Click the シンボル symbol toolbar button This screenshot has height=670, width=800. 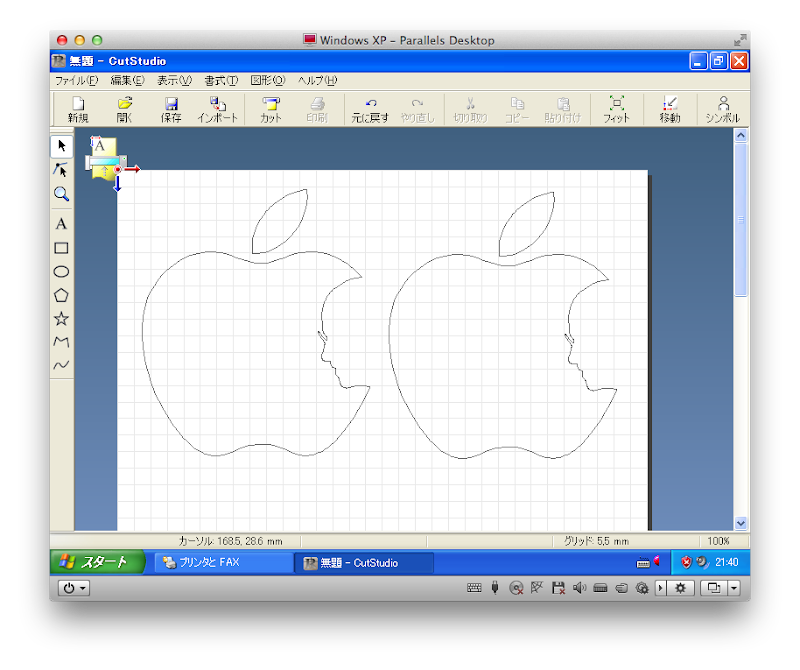point(722,109)
